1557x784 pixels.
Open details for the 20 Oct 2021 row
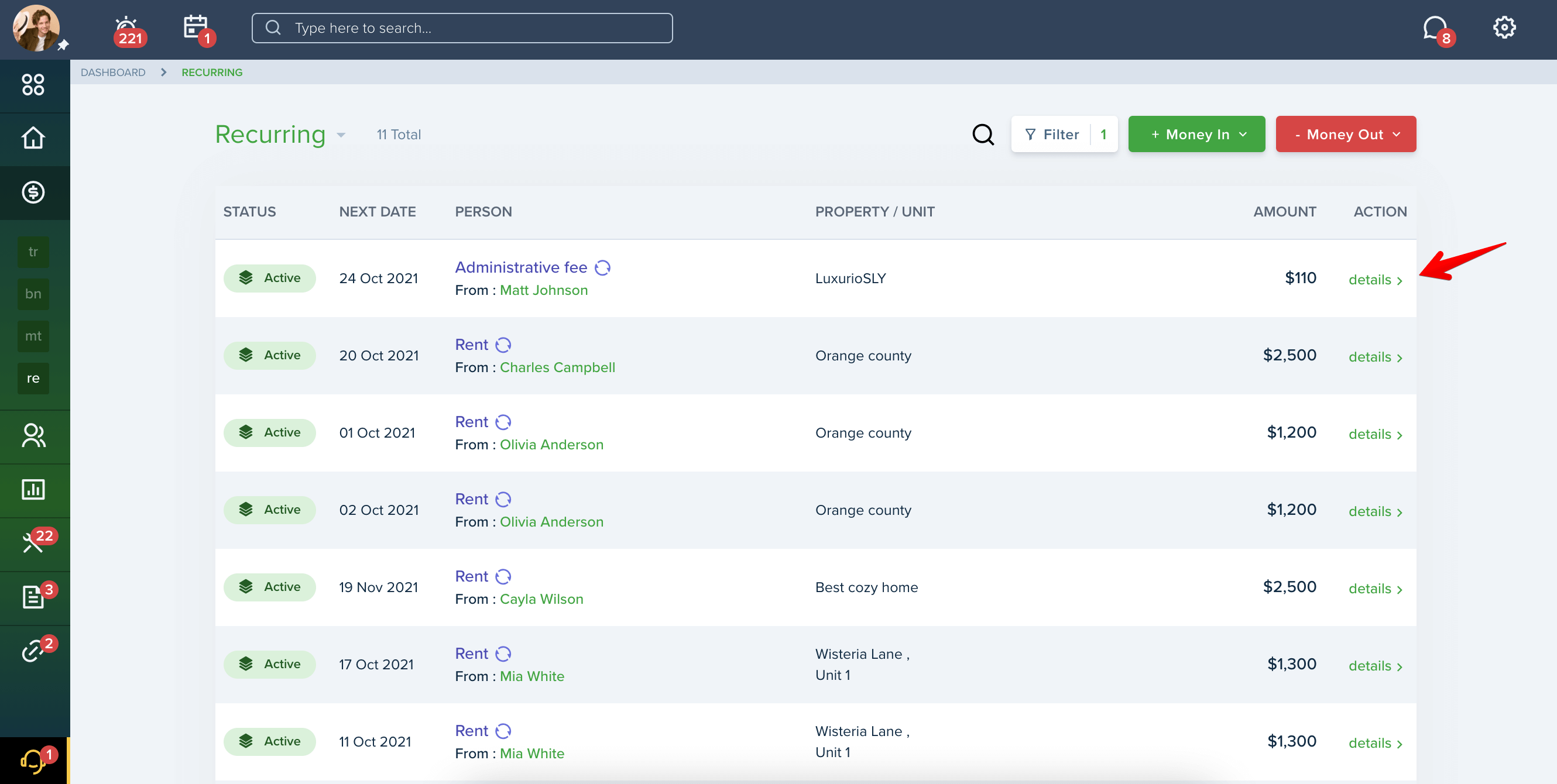click(x=1375, y=357)
